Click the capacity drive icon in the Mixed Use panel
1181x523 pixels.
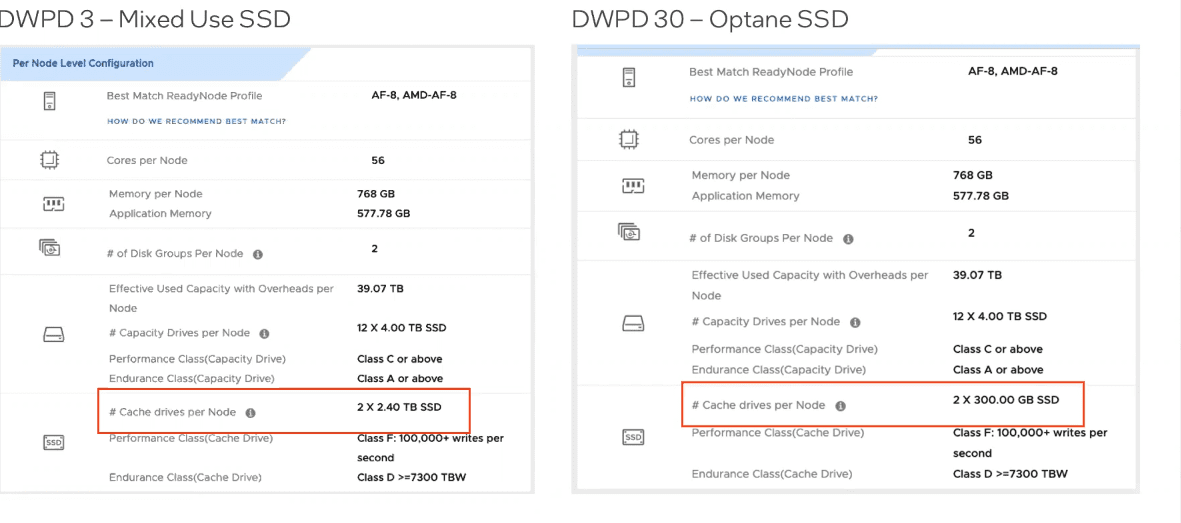[53, 336]
